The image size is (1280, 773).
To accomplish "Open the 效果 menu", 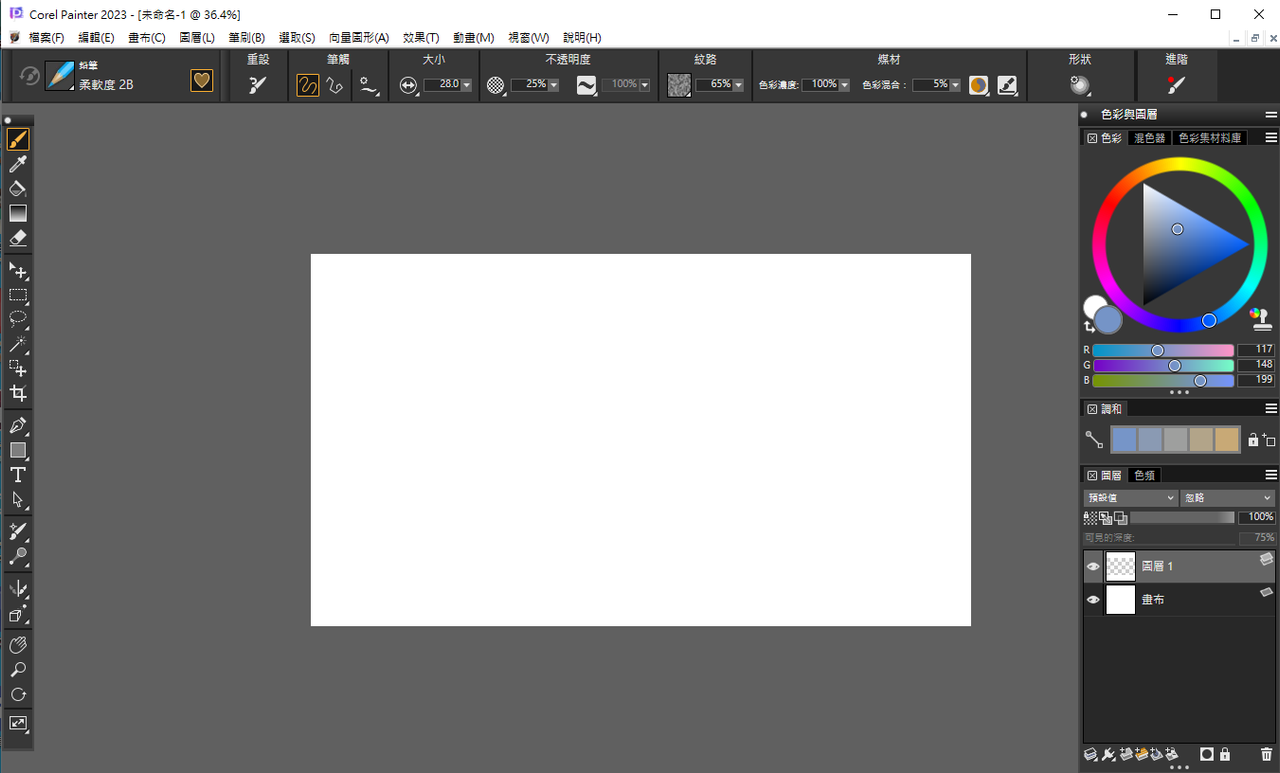I will [x=420, y=37].
